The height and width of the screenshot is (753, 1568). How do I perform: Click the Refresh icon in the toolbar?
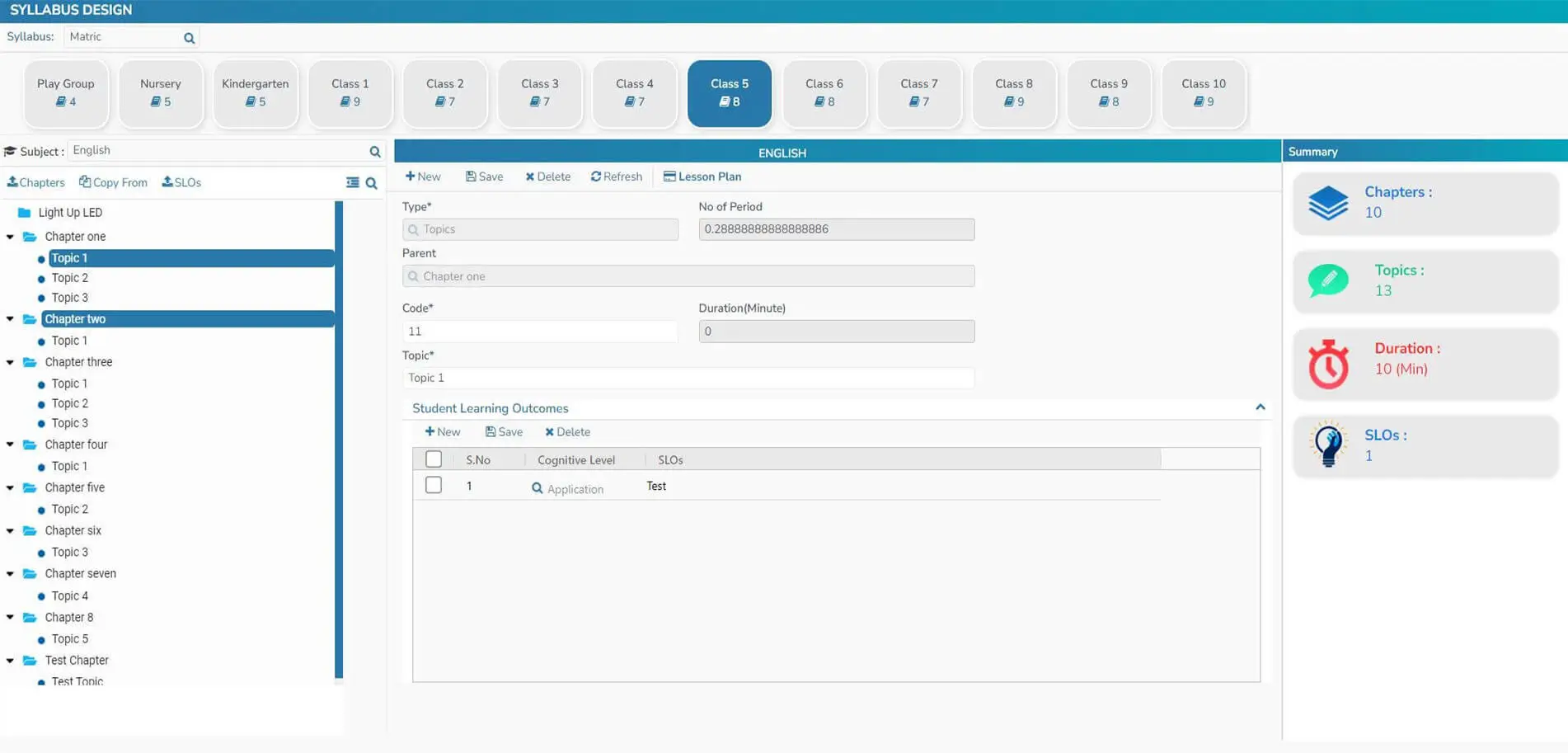tap(596, 176)
